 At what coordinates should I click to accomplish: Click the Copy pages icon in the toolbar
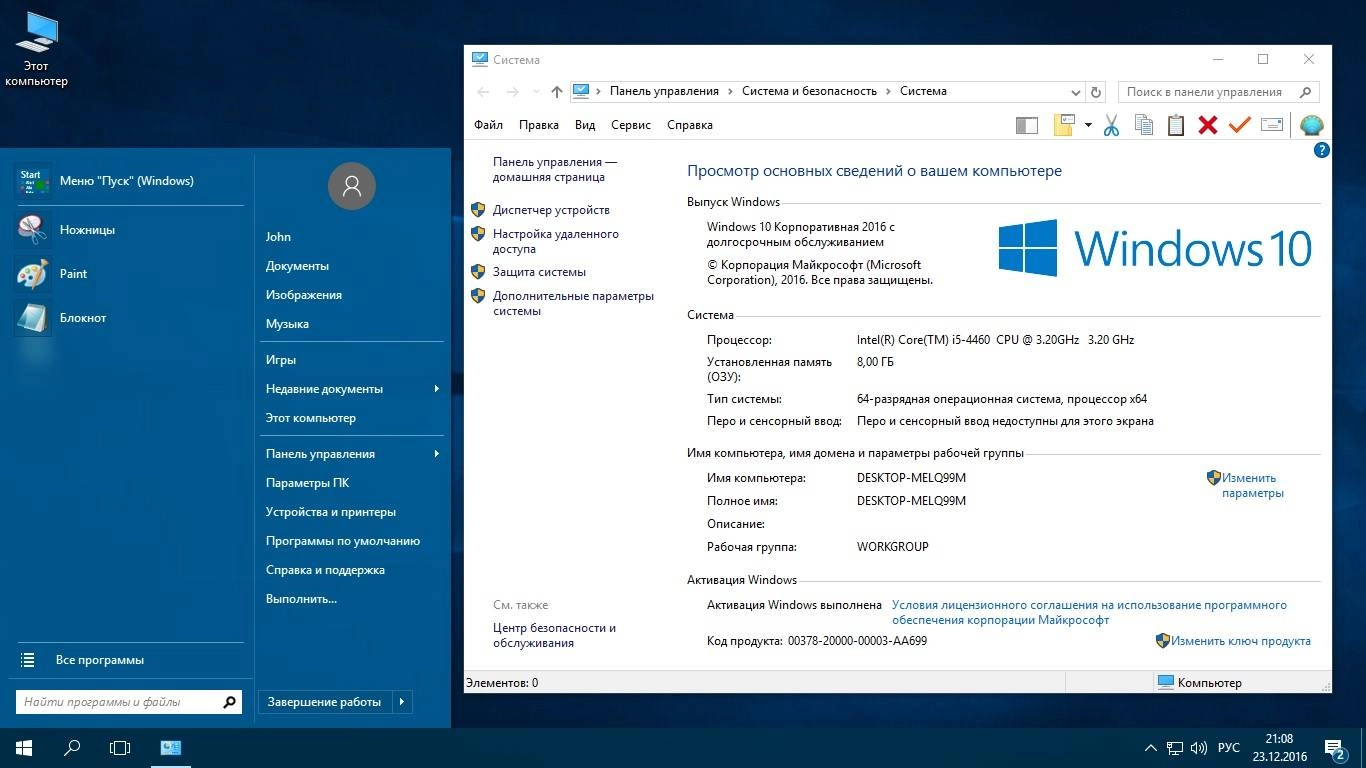[1144, 125]
